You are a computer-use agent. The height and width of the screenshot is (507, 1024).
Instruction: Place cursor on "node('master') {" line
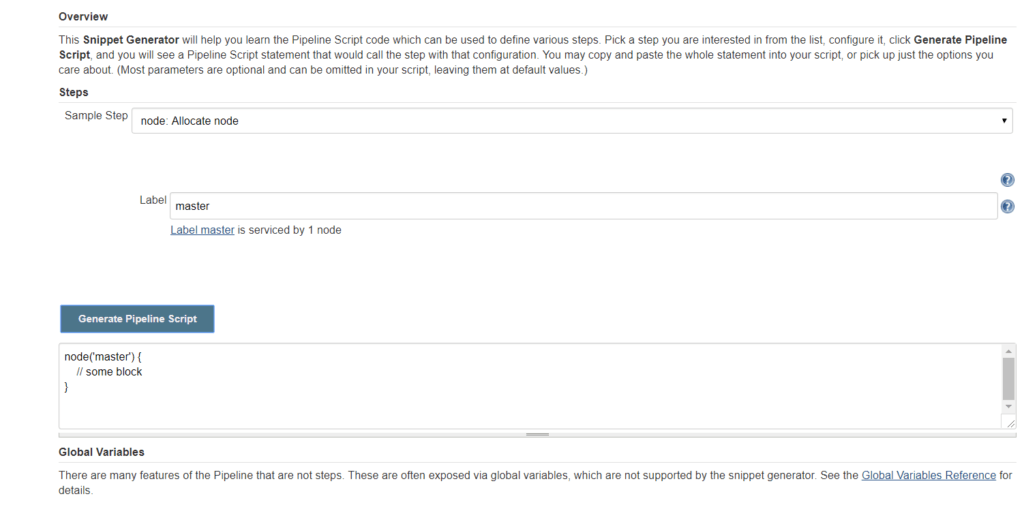tap(103, 357)
